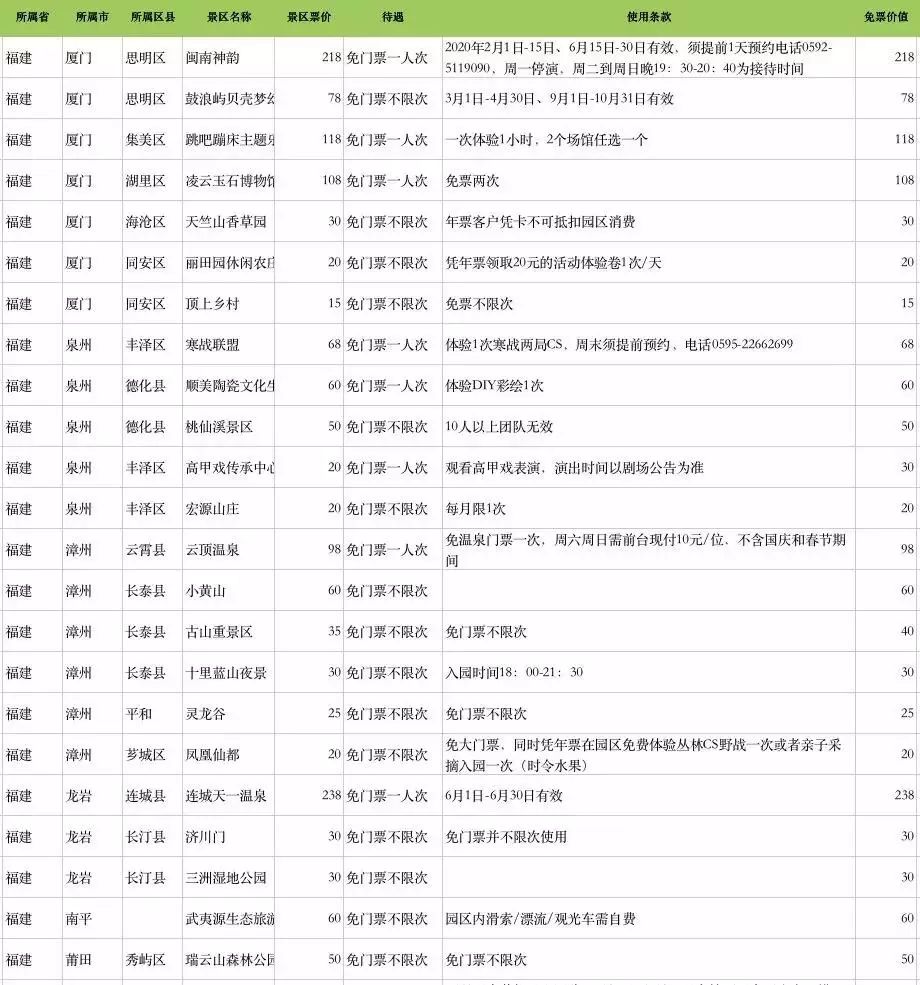Click the 待遇 column header
The height and width of the screenshot is (985, 920).
393,17
